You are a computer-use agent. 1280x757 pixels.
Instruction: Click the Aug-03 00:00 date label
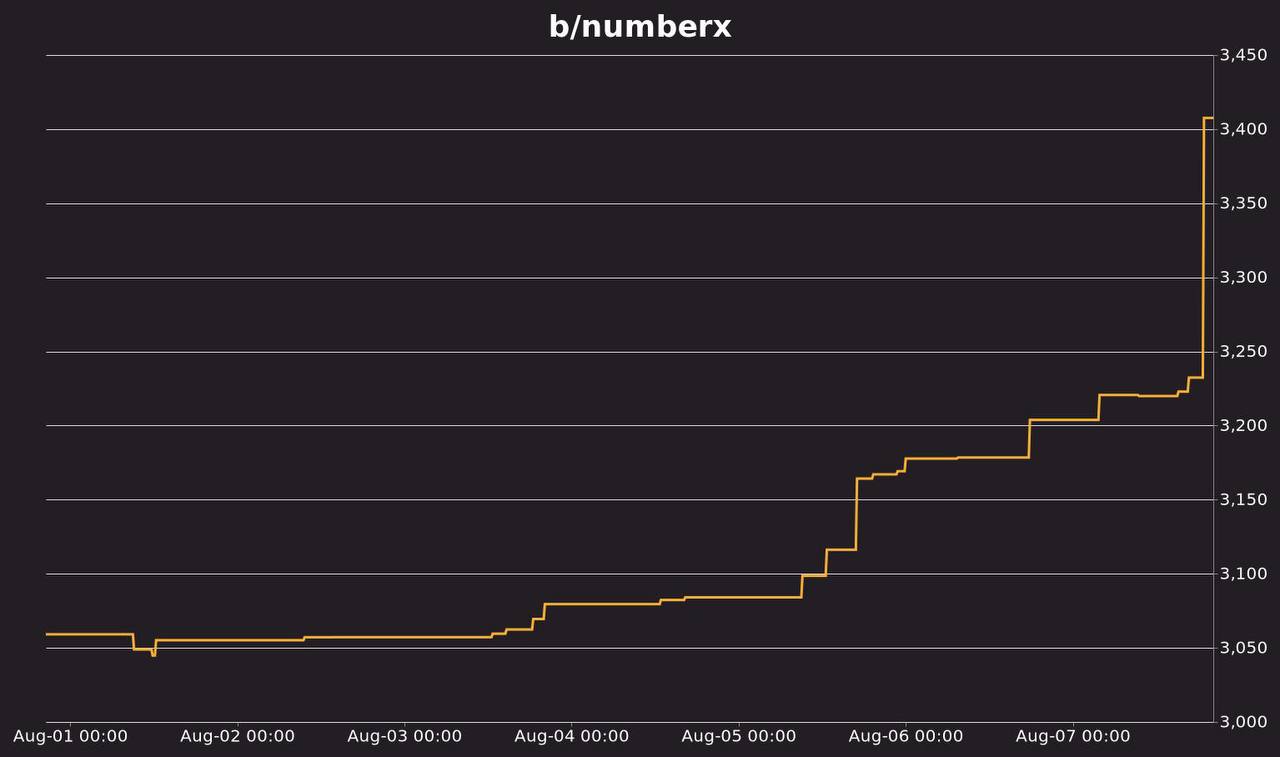[404, 737]
